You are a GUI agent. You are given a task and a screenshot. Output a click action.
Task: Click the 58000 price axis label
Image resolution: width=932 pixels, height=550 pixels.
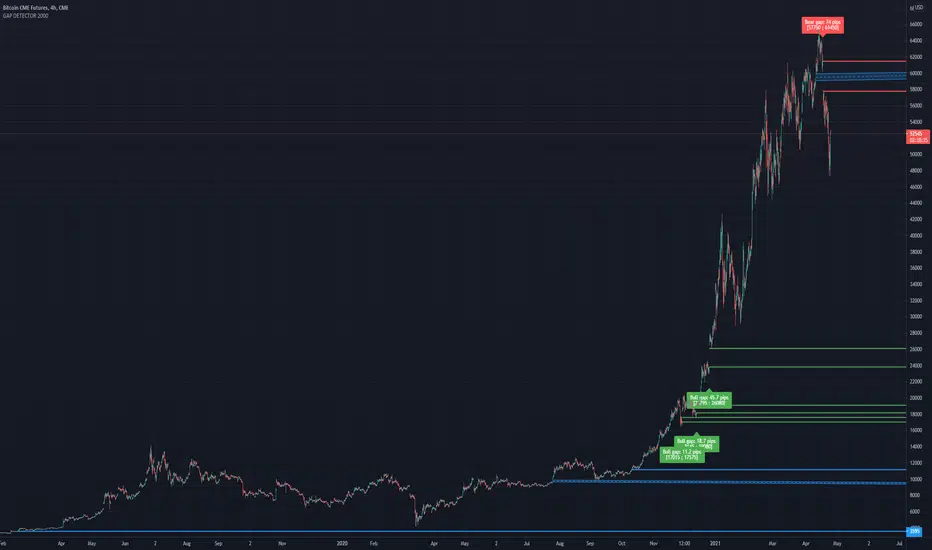tap(915, 89)
